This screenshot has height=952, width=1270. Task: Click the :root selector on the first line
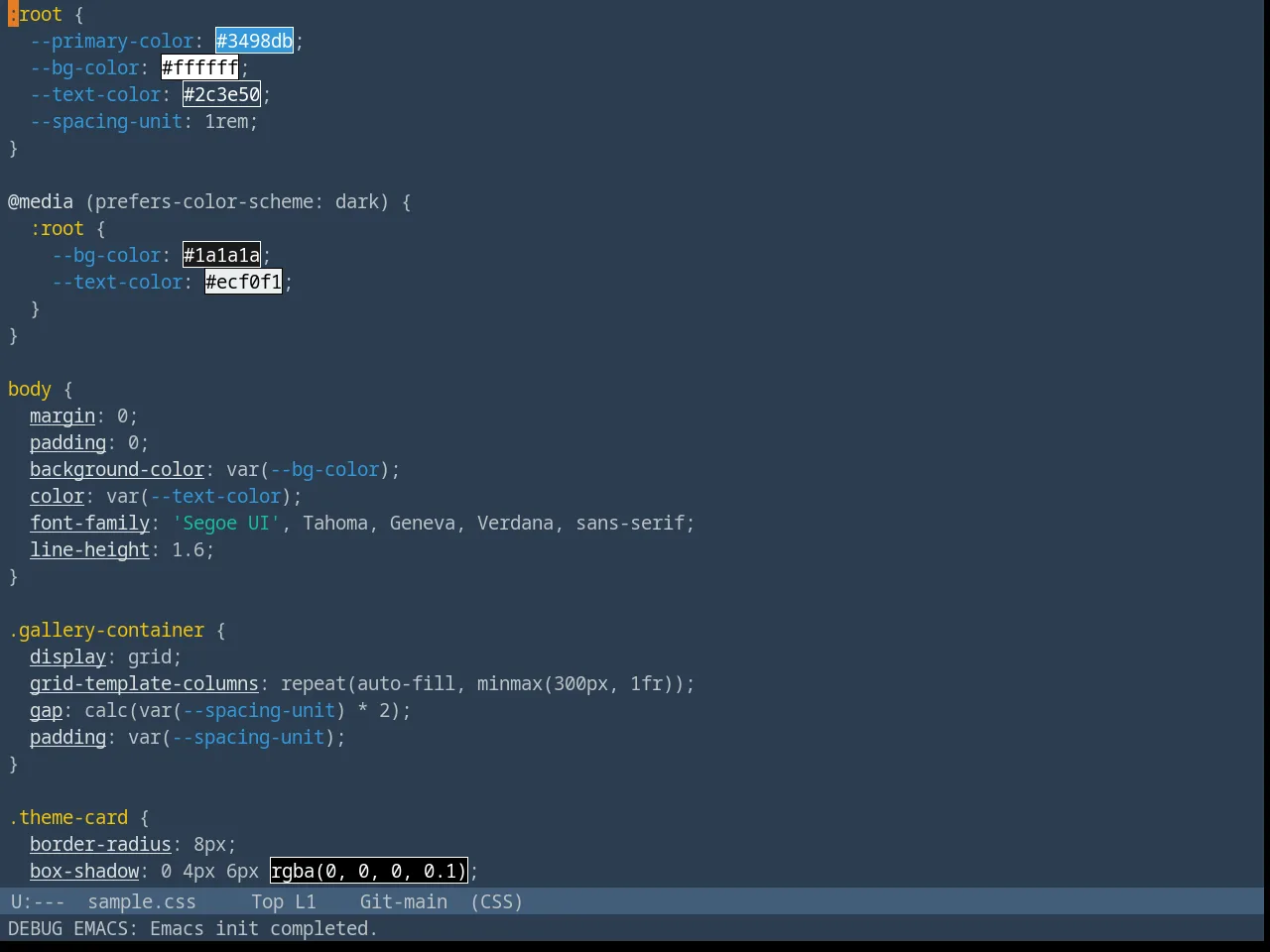coord(35,14)
